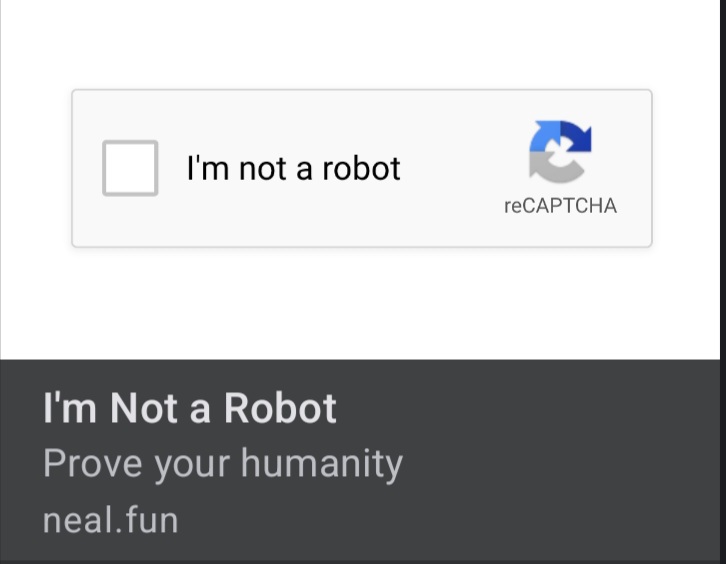Click the dark blue arrow of reCAPTCHA logo
Image resolution: width=726 pixels, height=564 pixels.
coord(575,137)
